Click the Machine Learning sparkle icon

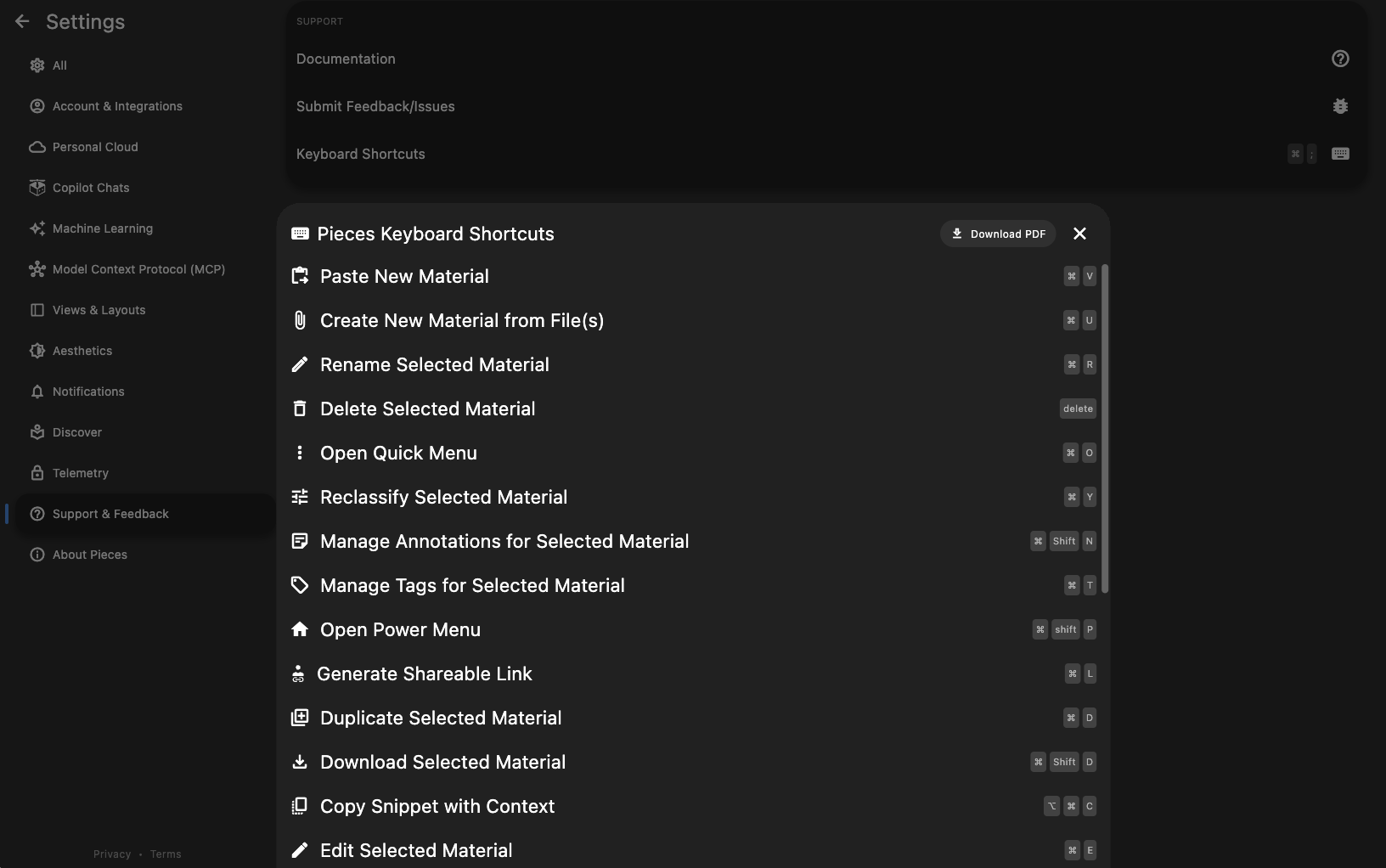(37, 228)
